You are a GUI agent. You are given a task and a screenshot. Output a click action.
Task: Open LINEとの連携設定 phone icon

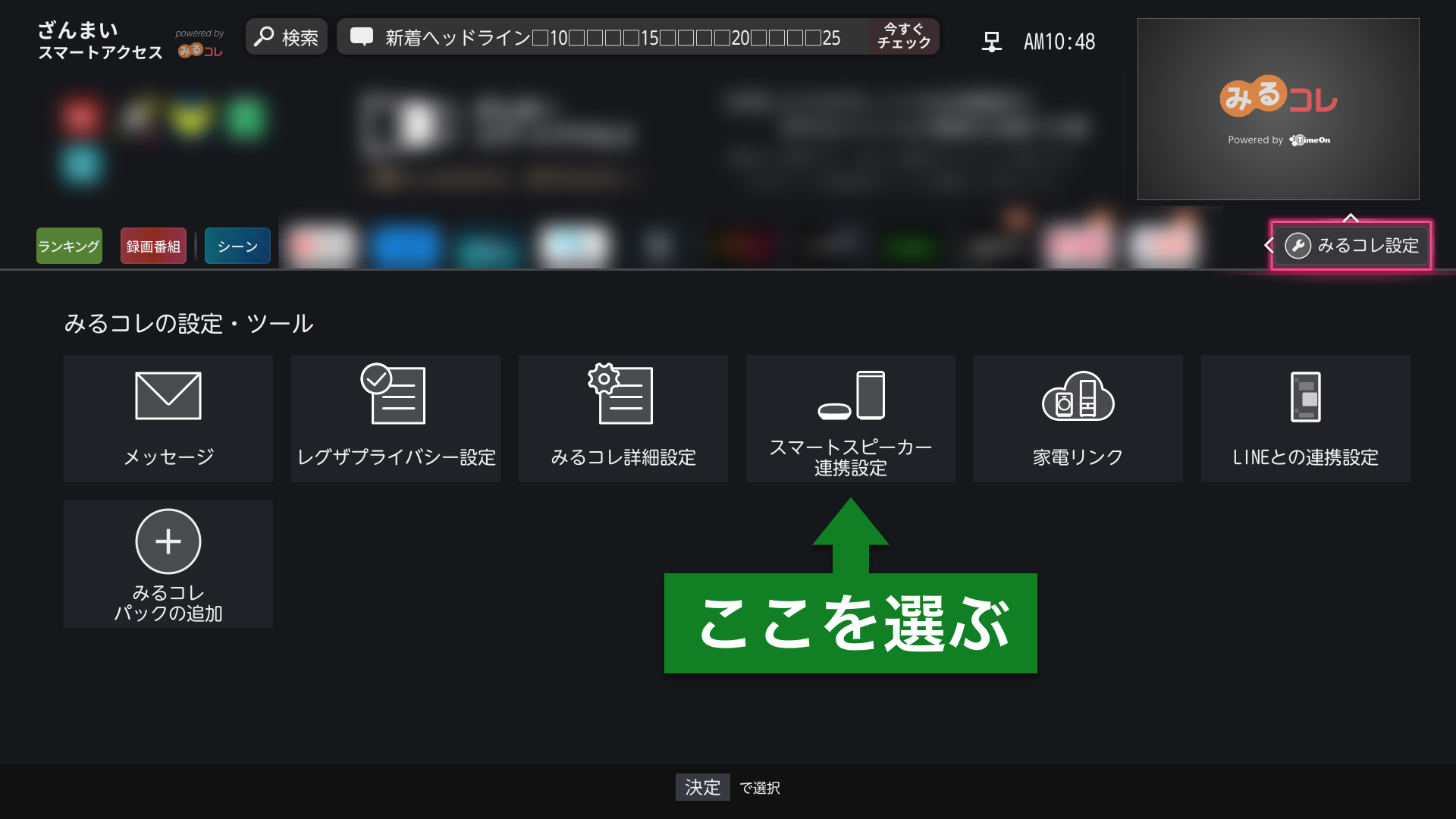coord(1305,397)
